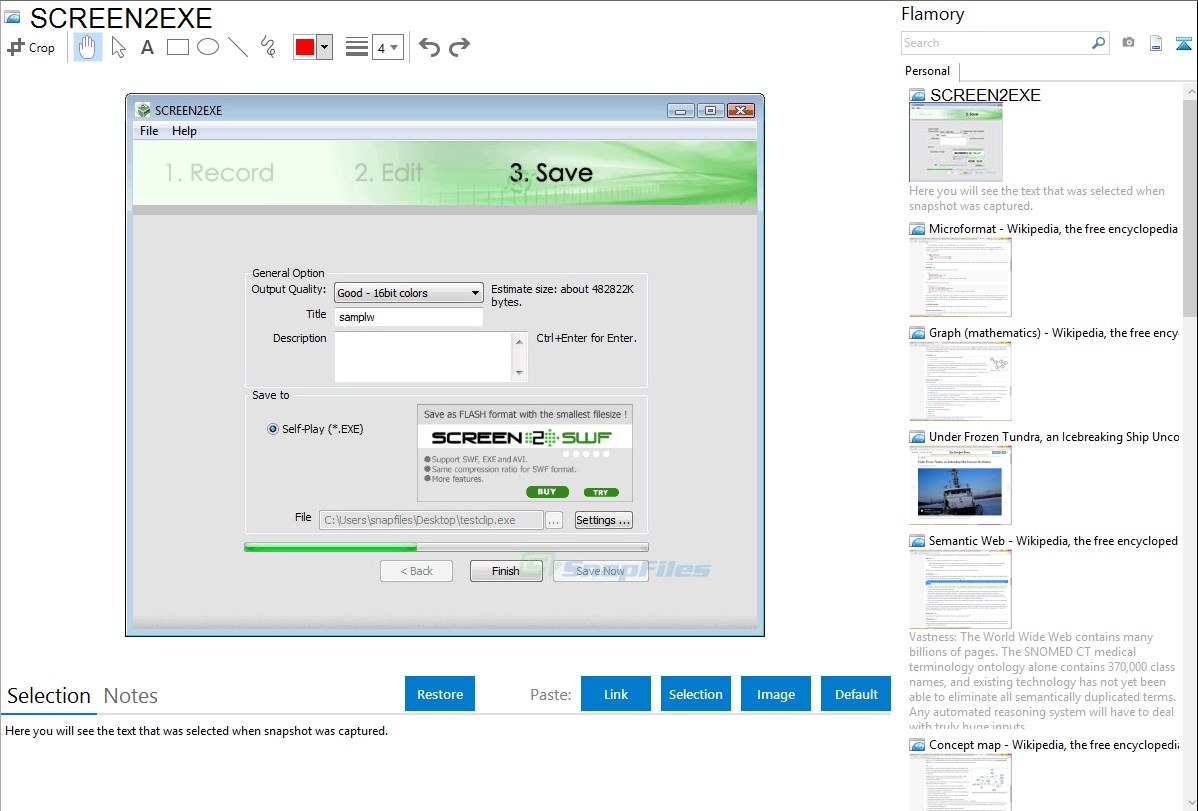Select the Crop tool
The height and width of the screenshot is (811, 1198).
pyautogui.click(x=31, y=47)
